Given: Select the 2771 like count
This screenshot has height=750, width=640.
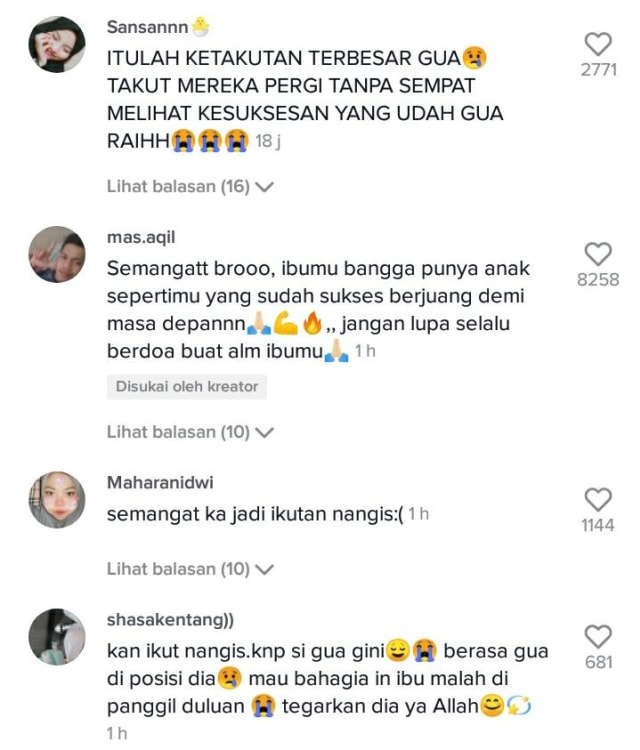Looking at the screenshot, I should click(x=598, y=70).
